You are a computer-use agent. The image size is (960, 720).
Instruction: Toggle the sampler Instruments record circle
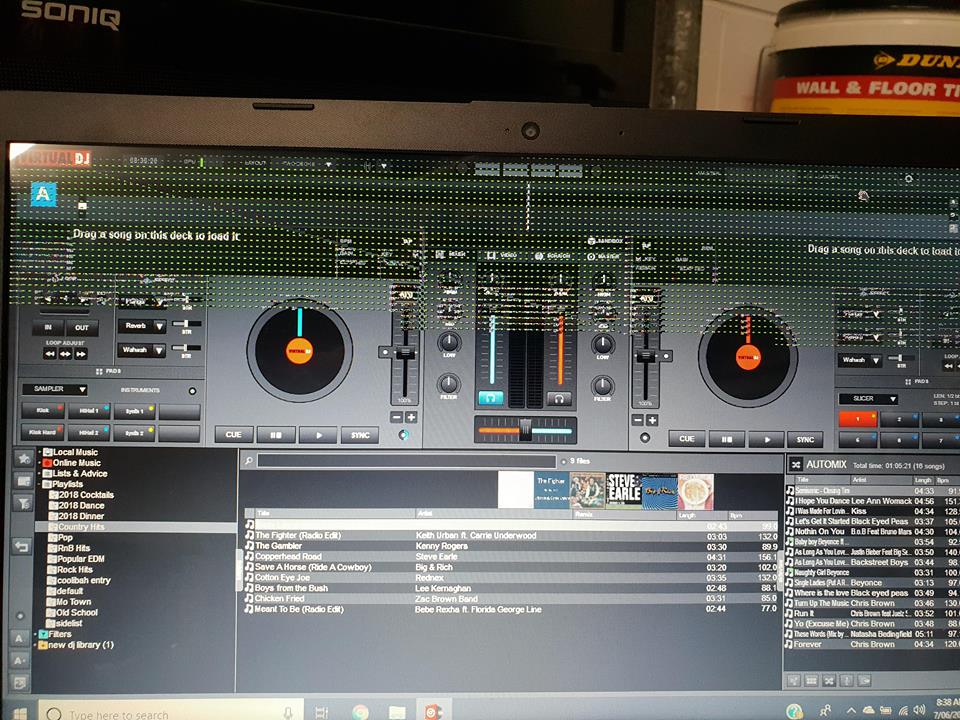pyautogui.click(x=192, y=391)
